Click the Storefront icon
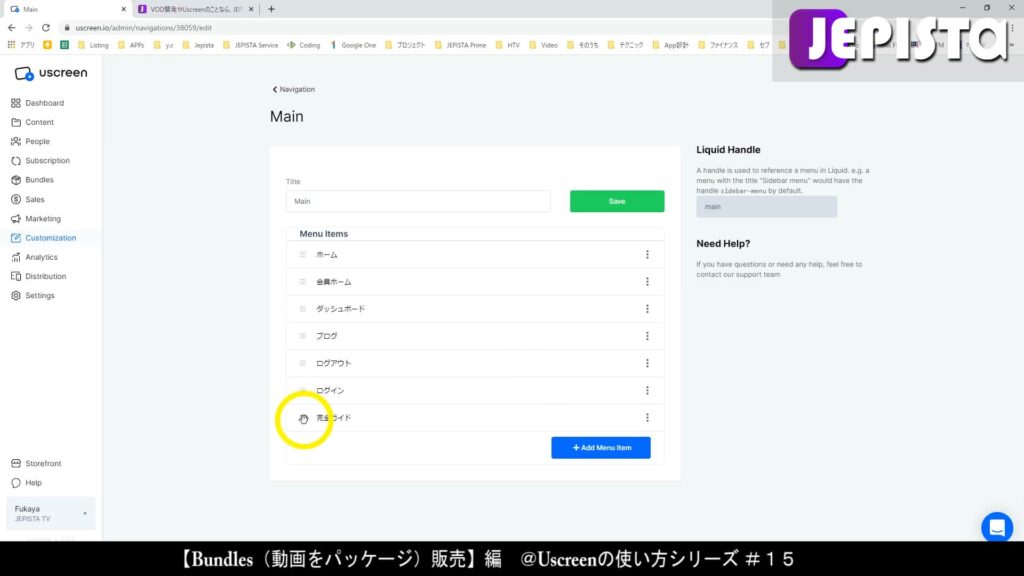Screen dimensions: 1024x576 click(x=16, y=464)
